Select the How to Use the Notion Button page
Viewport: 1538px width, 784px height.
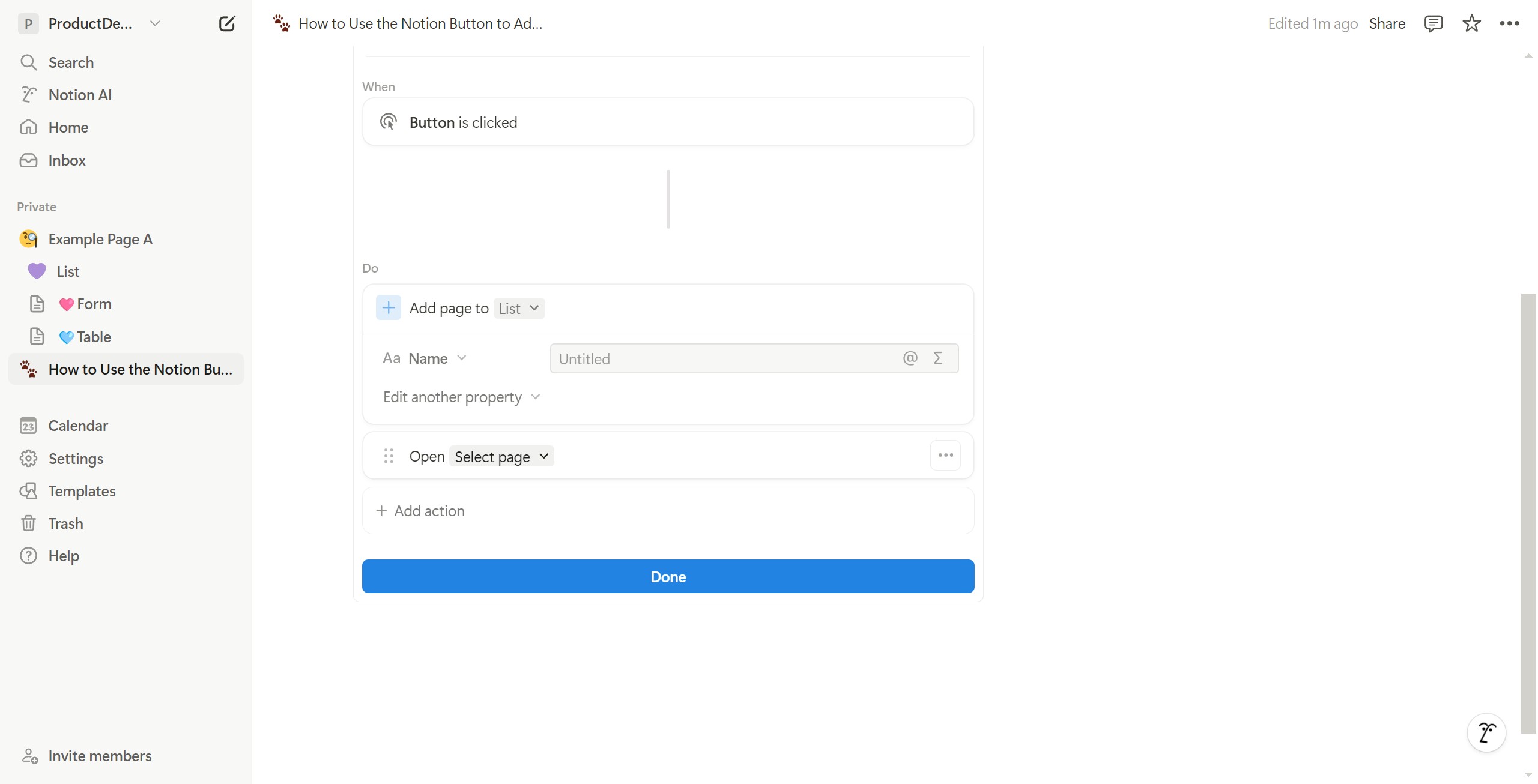126,369
